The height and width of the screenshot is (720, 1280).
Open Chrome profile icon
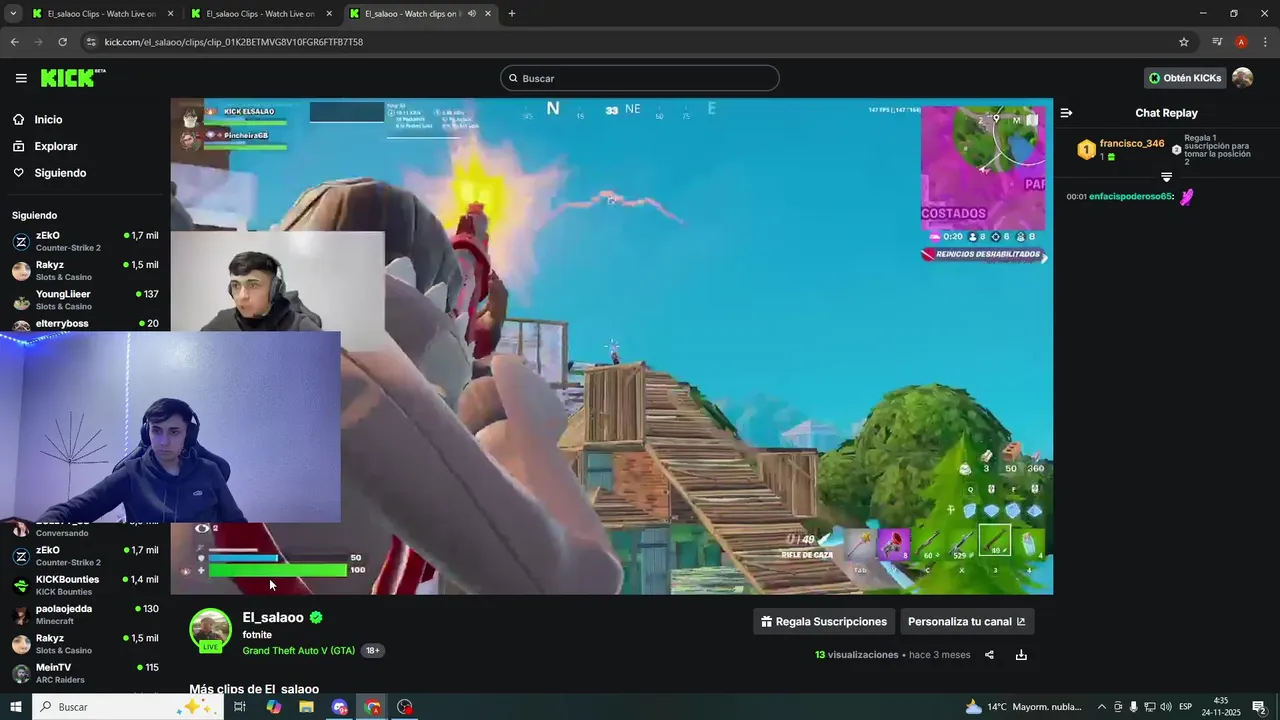pyautogui.click(x=1241, y=42)
